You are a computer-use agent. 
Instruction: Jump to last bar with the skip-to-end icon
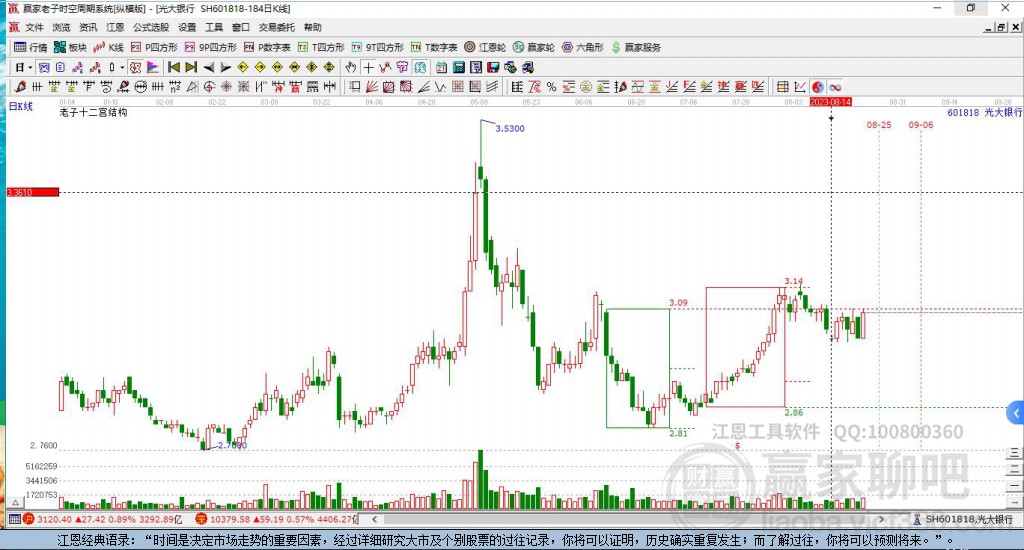tap(191, 67)
